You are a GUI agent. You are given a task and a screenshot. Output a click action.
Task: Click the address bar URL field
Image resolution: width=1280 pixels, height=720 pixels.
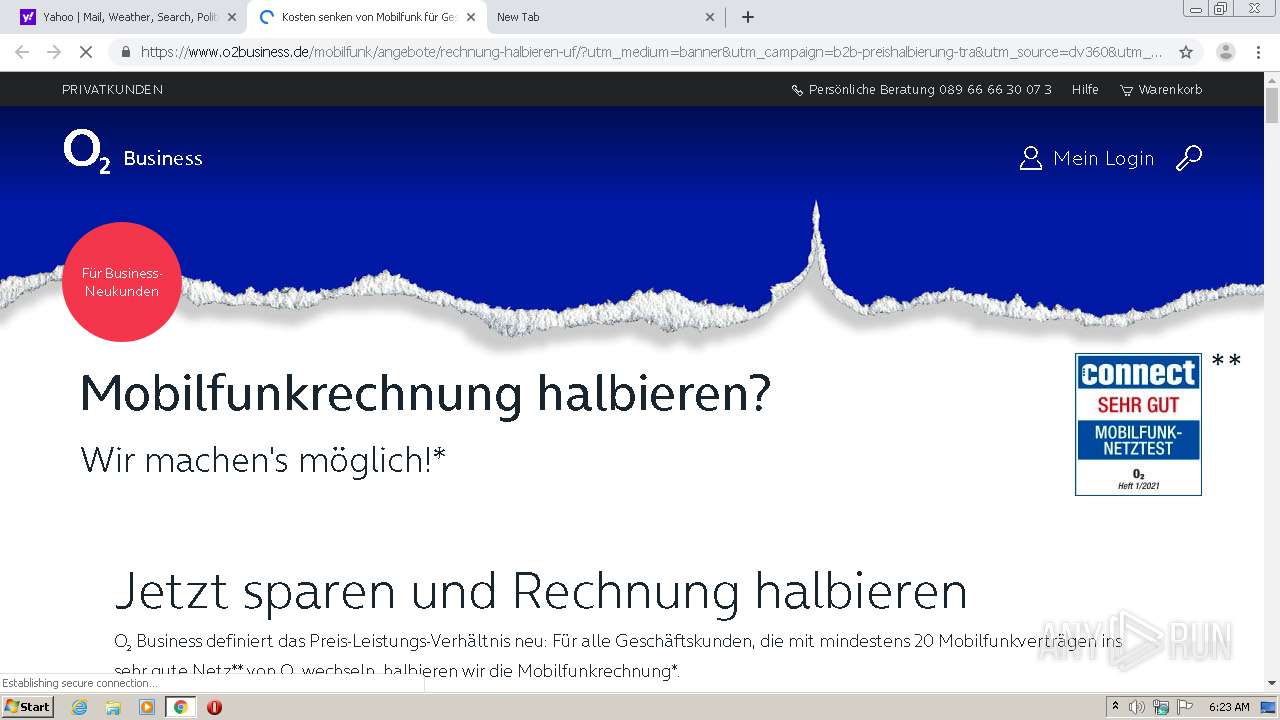[650, 52]
